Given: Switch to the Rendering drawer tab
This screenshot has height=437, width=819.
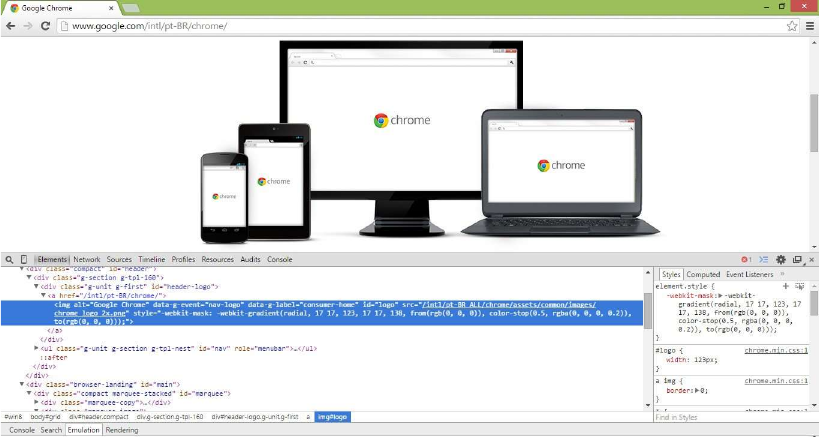Looking at the screenshot, I should pos(122,430).
